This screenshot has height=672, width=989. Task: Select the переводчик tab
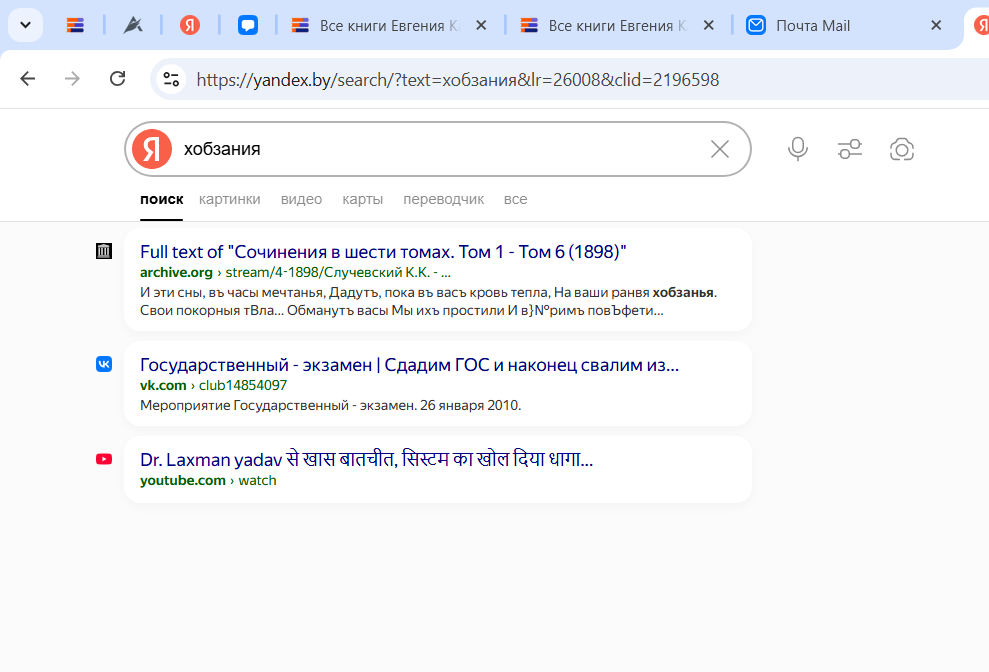[x=443, y=199]
